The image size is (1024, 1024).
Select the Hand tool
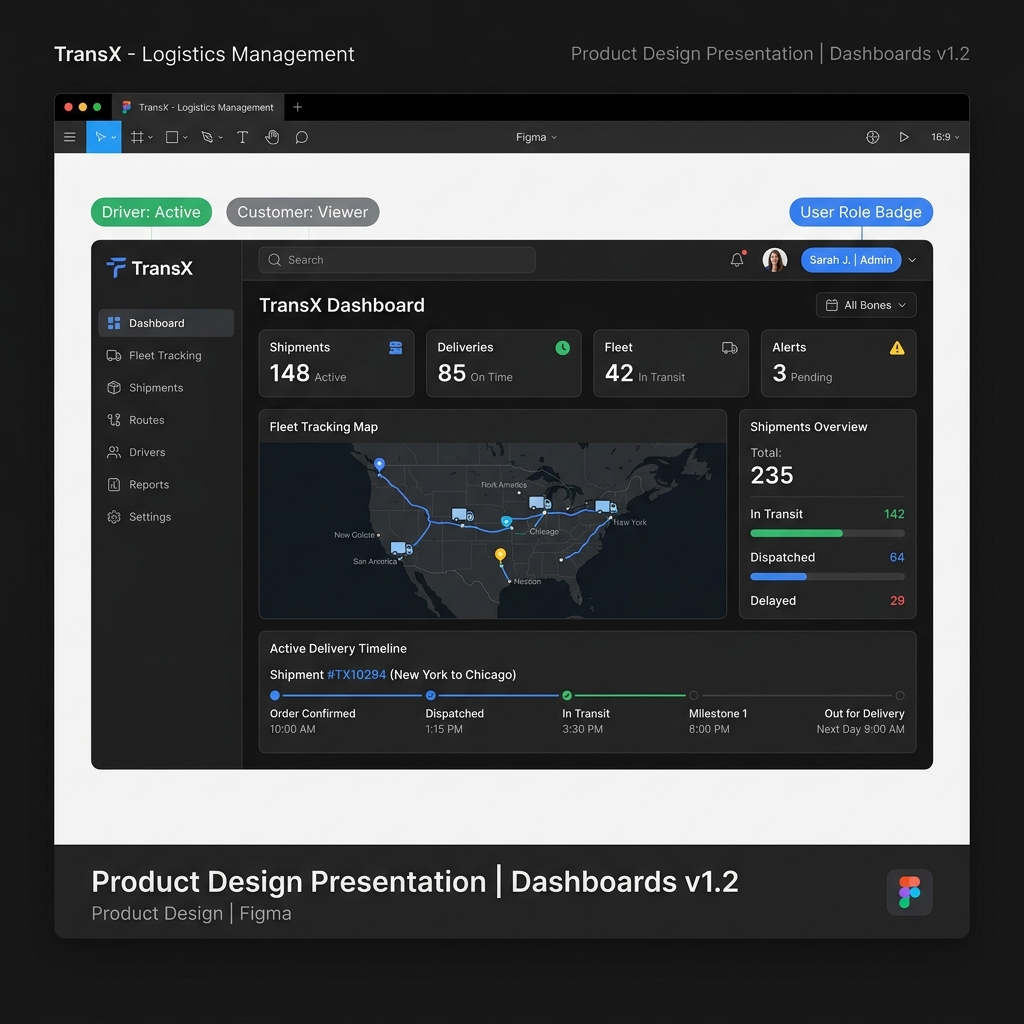coord(272,137)
